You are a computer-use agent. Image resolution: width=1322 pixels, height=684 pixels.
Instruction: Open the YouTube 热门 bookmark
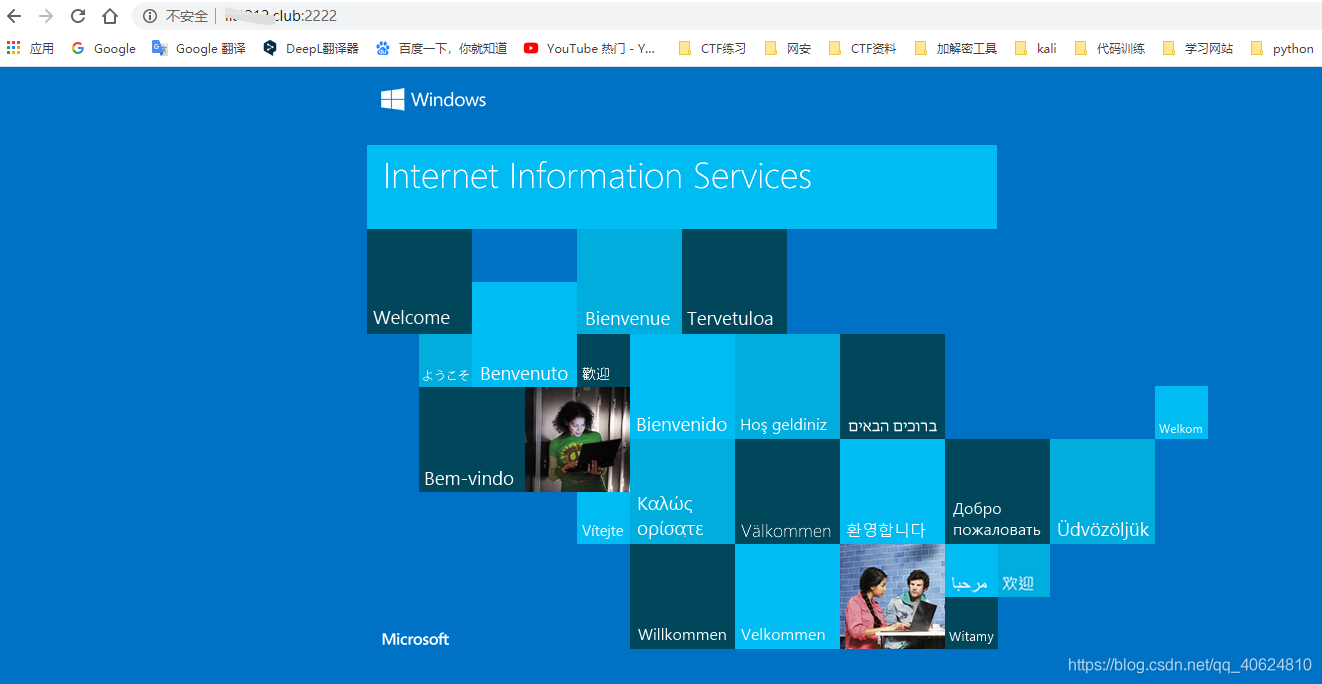(x=589, y=48)
